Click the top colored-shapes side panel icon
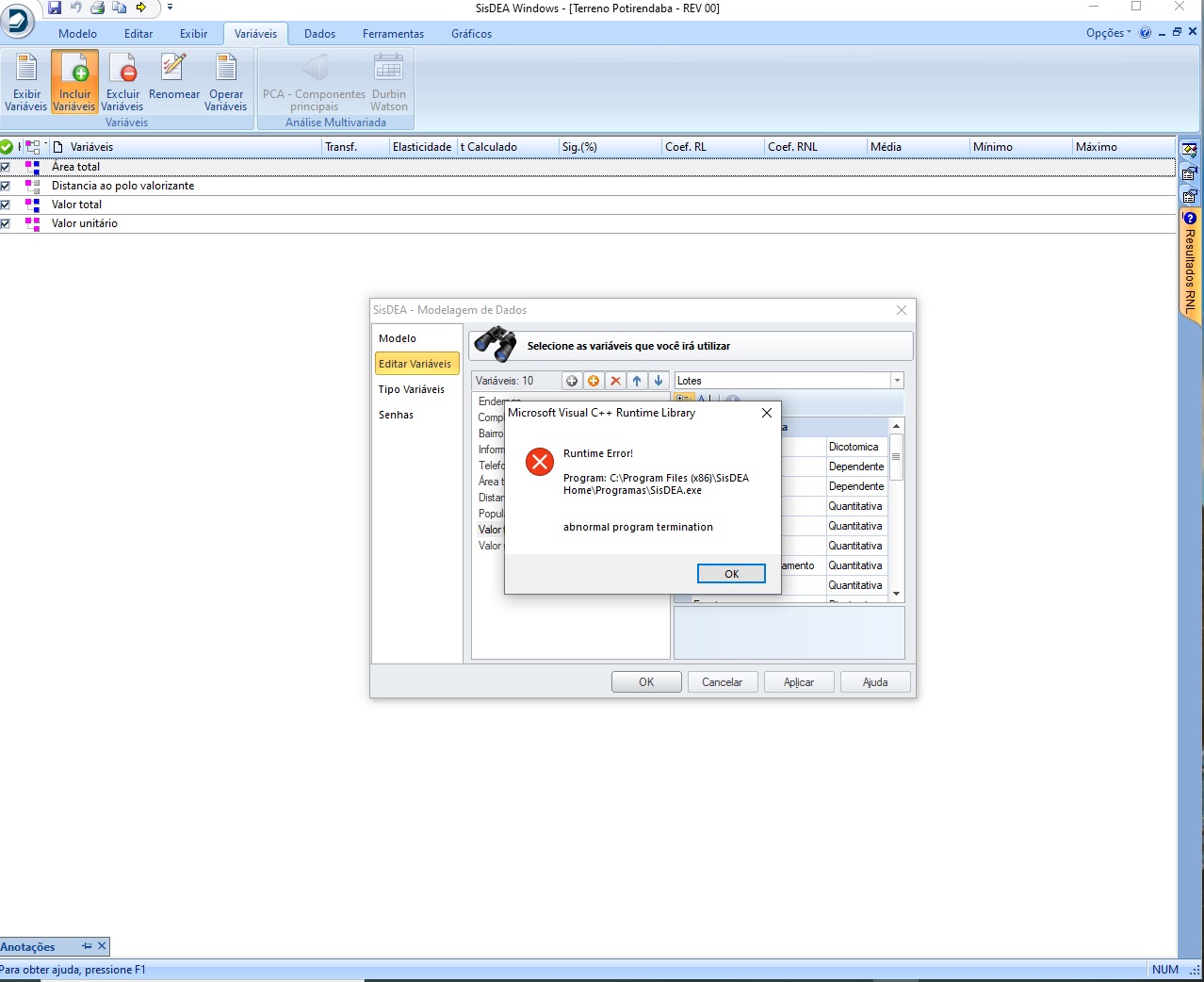Screen dimensions: 1204x982 (1190, 150)
